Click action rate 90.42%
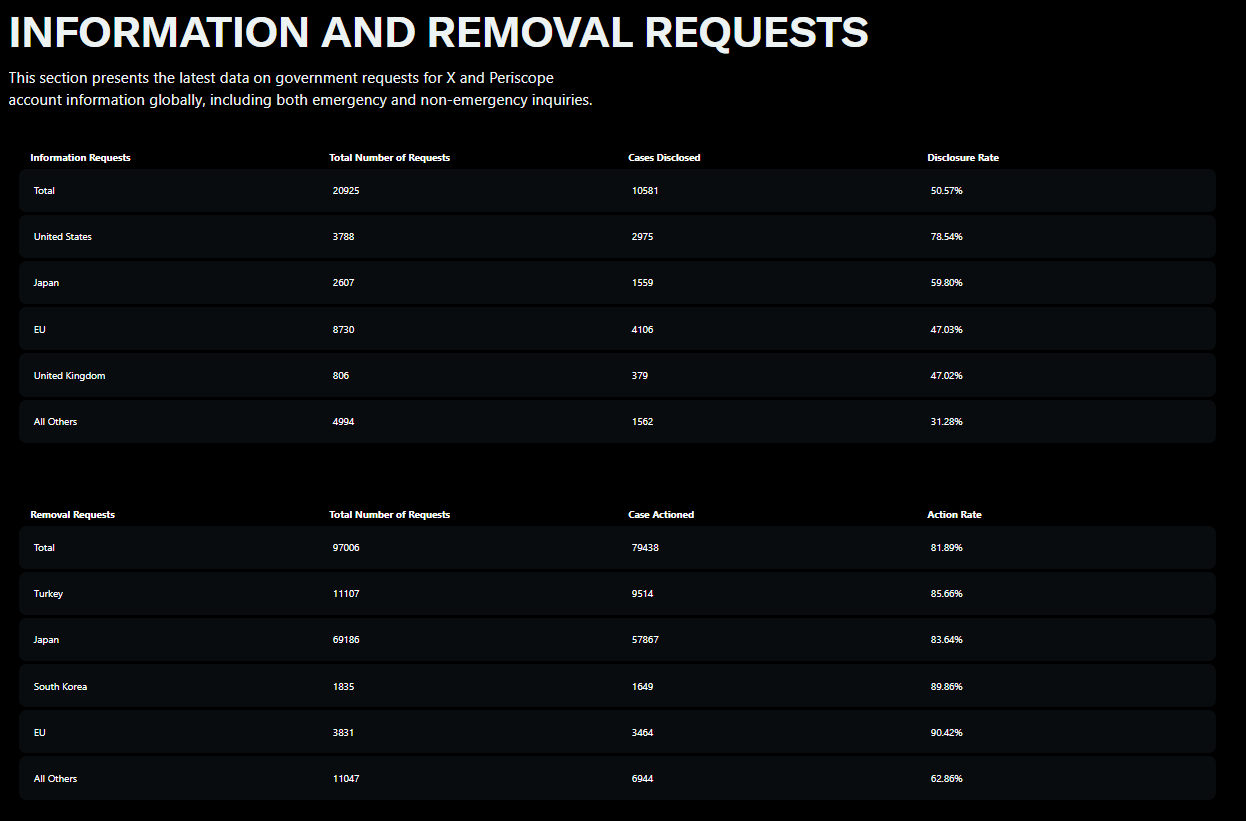 946,733
